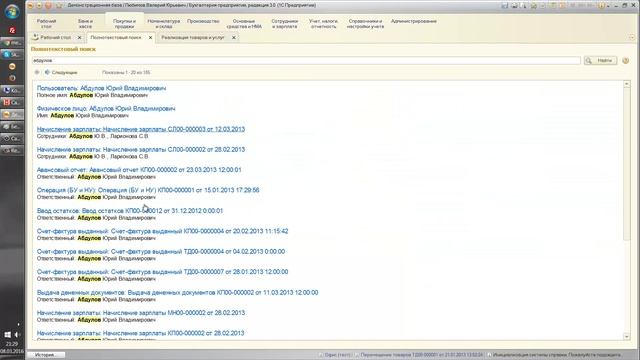640x360 pixels.
Task: Click the Перемещение товаров status bar entry
Action: coord(419,355)
